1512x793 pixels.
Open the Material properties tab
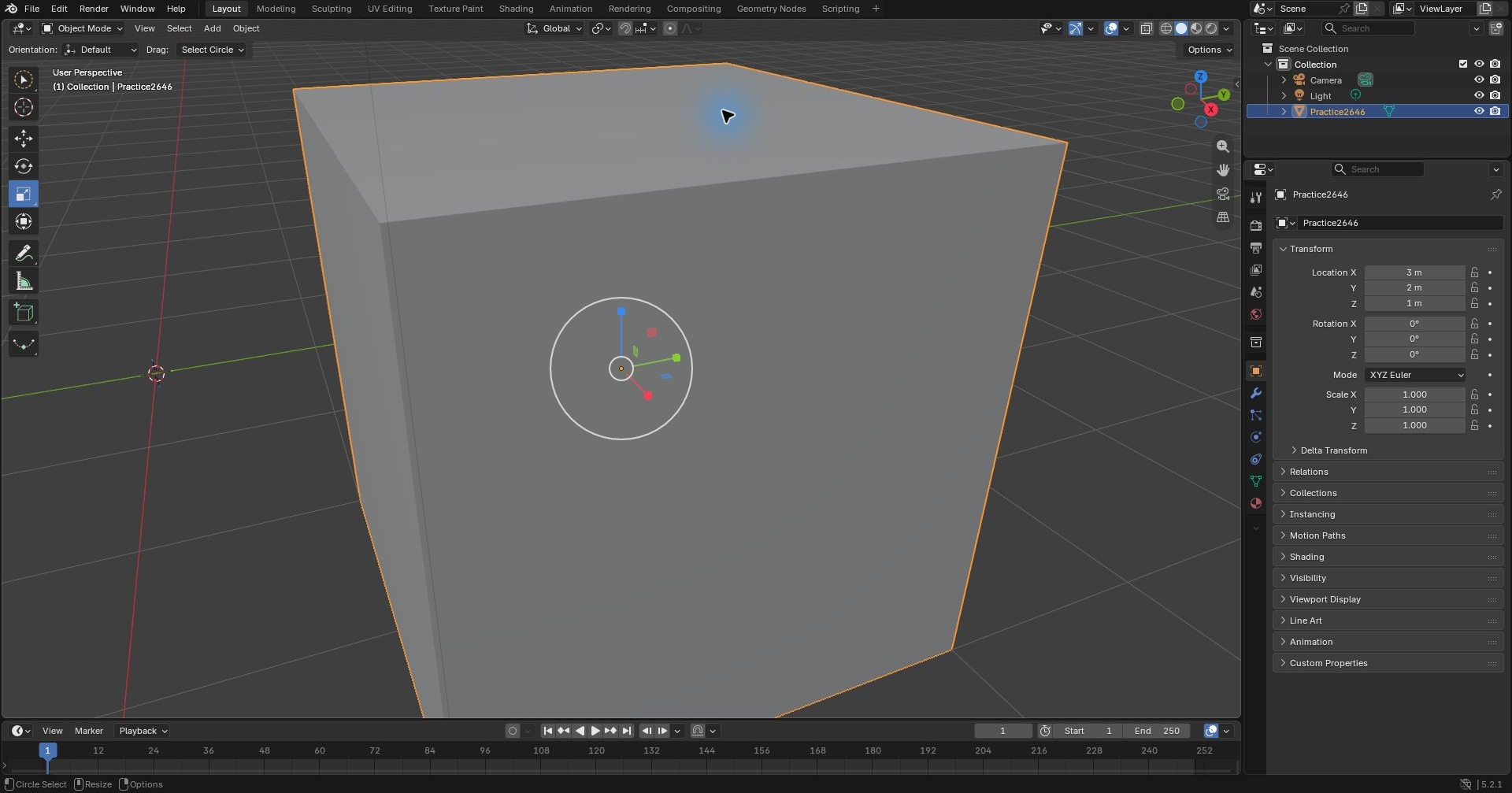[1256, 503]
